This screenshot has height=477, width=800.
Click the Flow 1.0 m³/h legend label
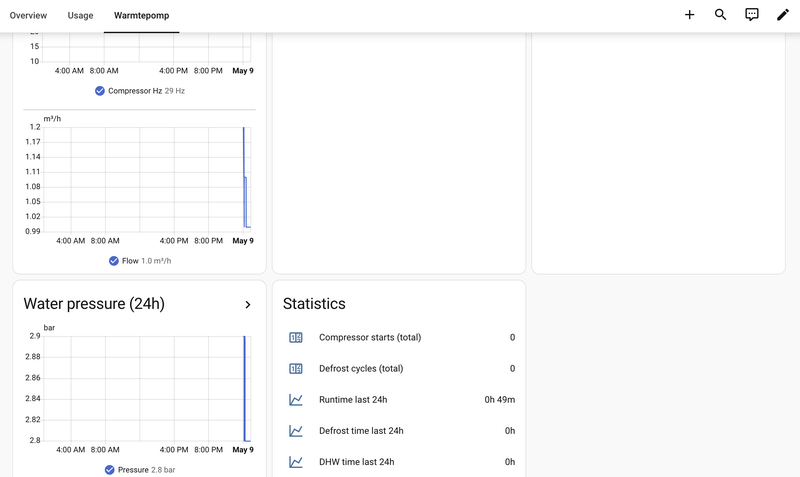tap(146, 261)
